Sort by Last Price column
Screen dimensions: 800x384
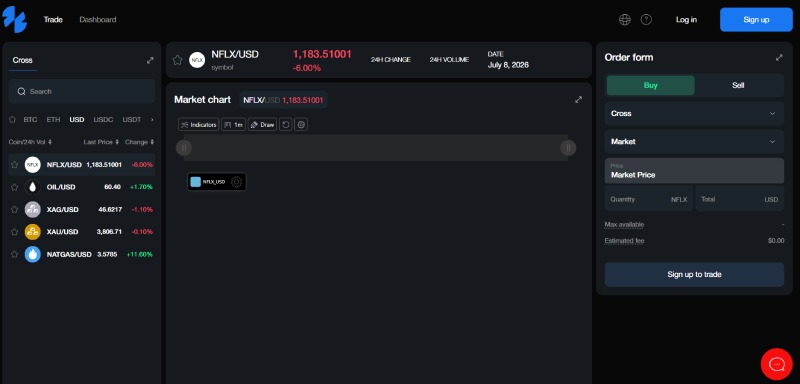(x=102, y=142)
